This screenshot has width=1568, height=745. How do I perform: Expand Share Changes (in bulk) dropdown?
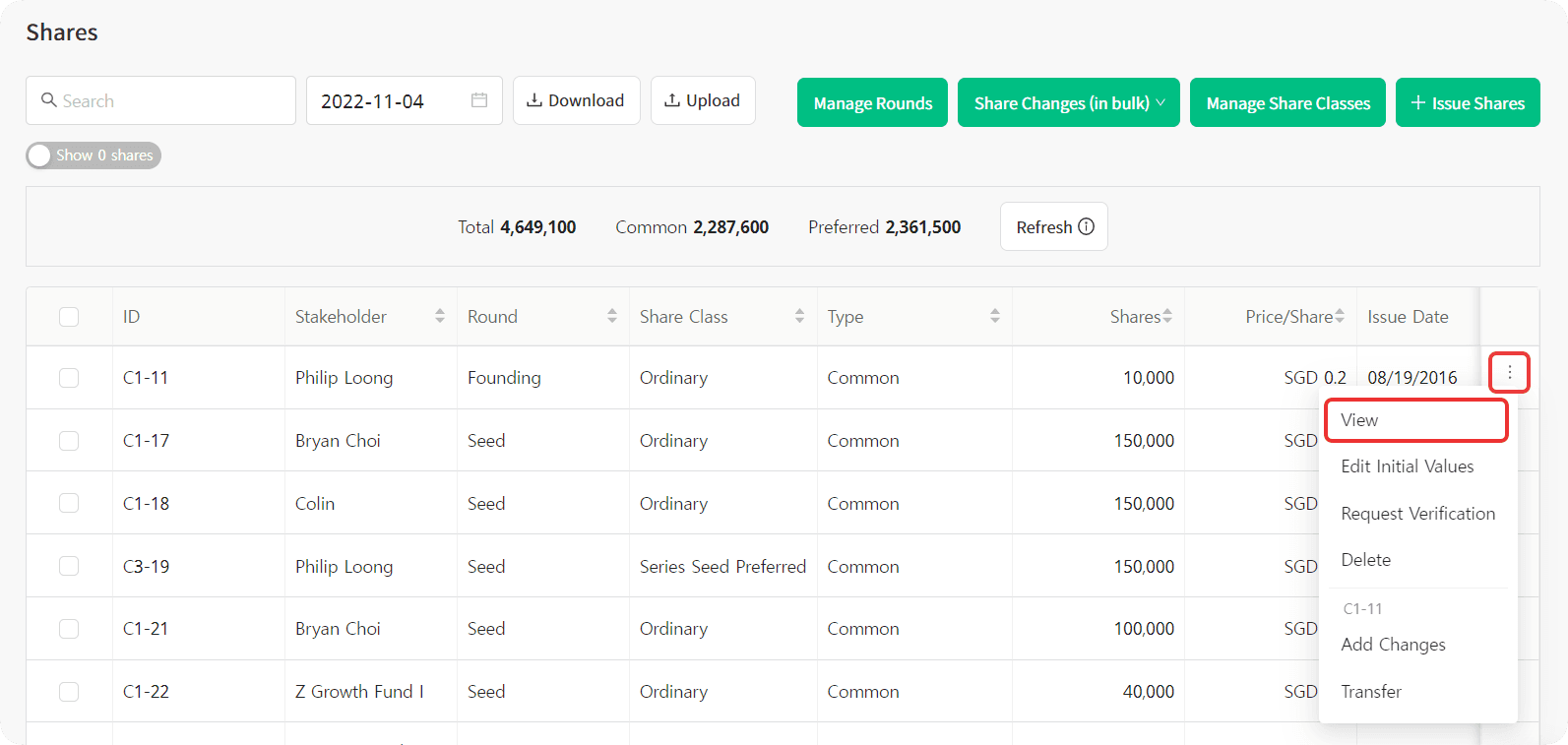[x=1069, y=102]
